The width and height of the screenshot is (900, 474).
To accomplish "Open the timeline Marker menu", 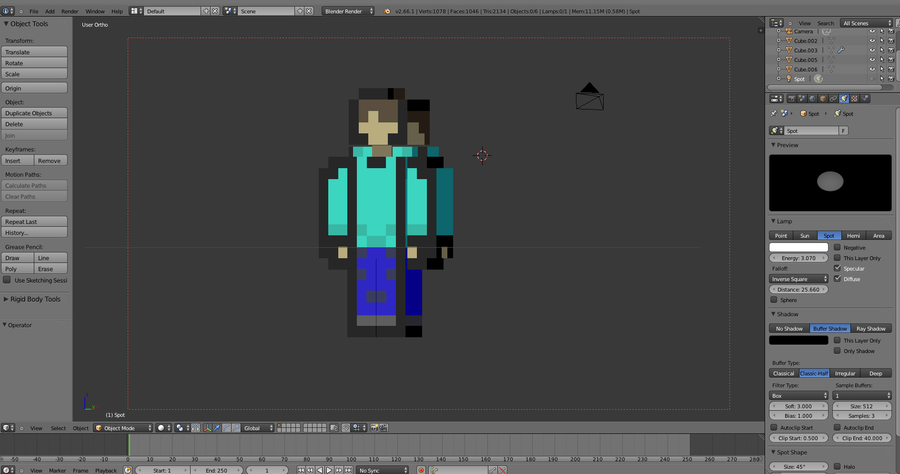I will pyautogui.click(x=57, y=470).
